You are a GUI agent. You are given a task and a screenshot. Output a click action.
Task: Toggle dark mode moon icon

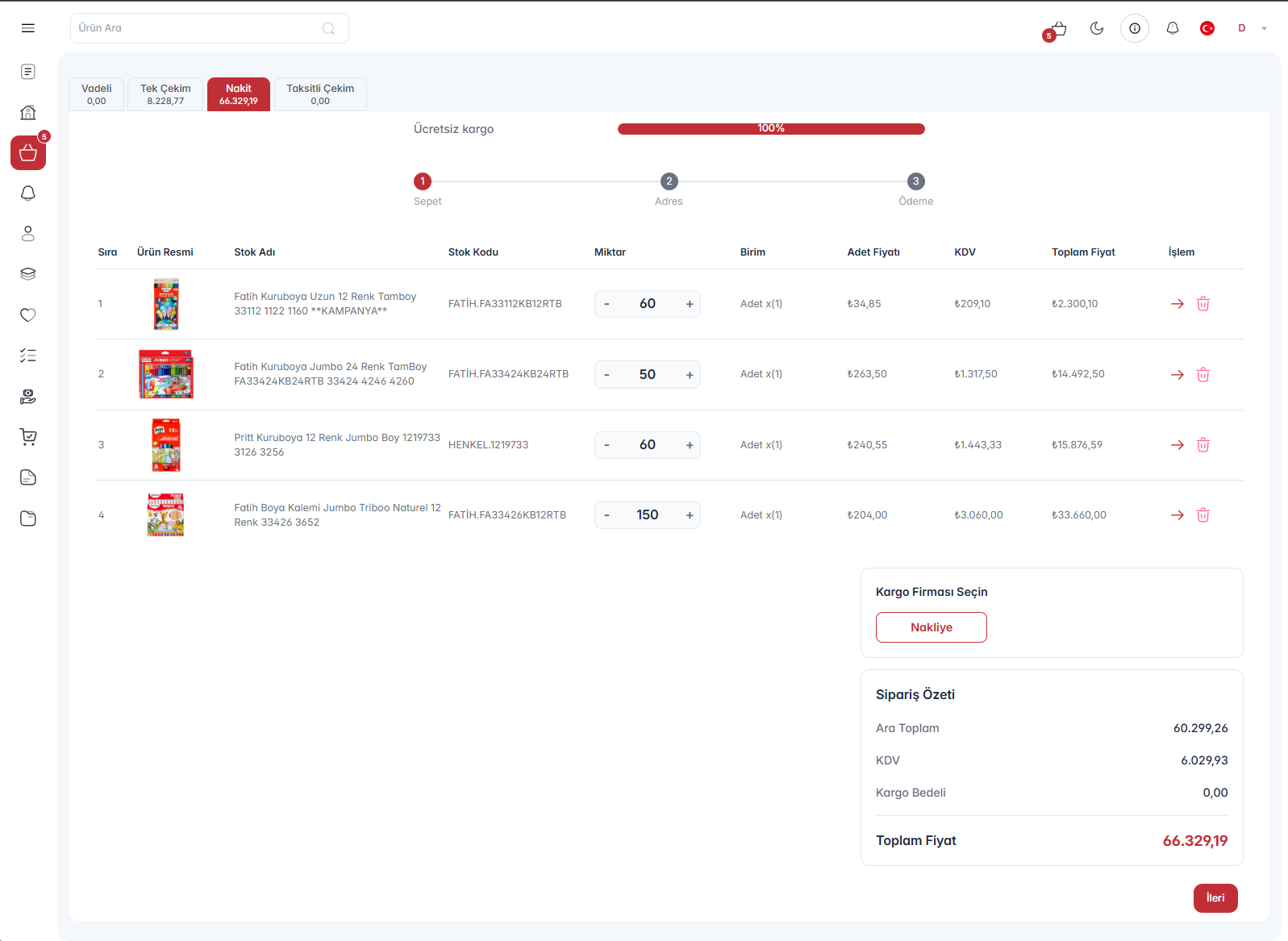click(x=1097, y=28)
